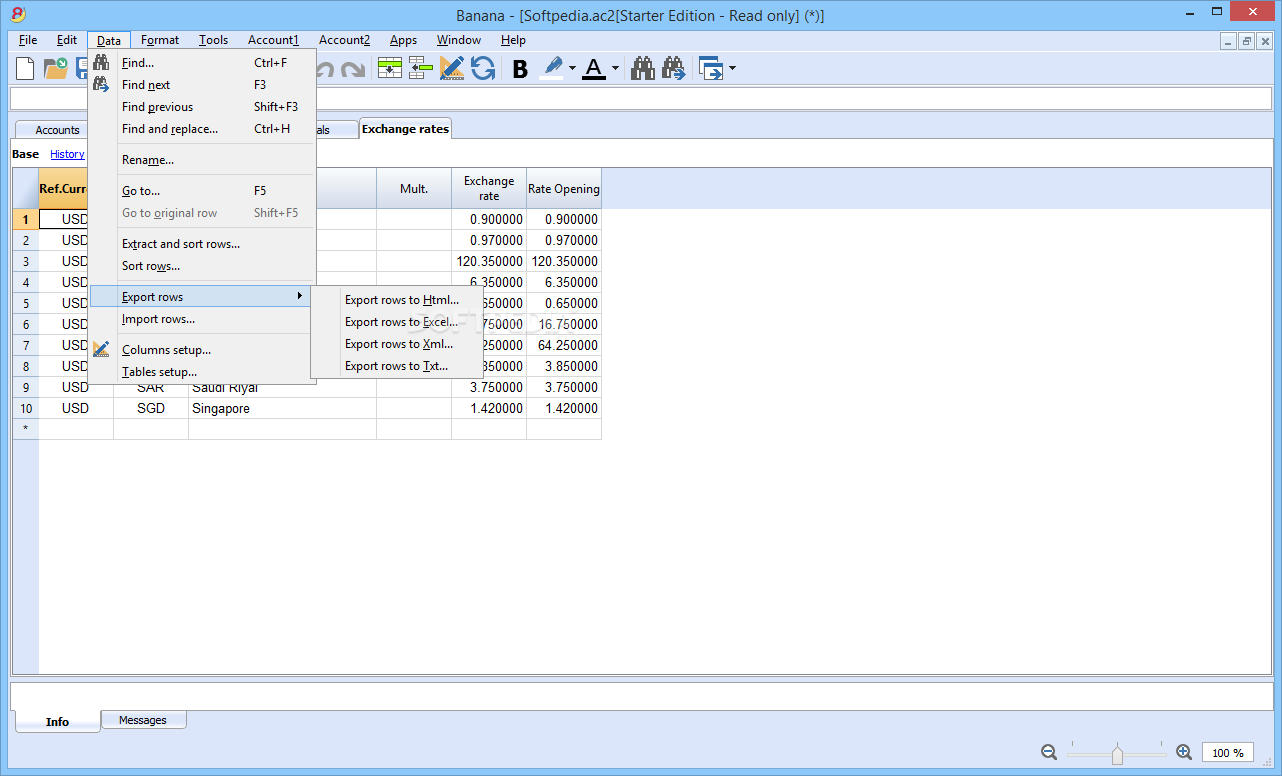
Task: Choose Export rows to Txt
Action: click(x=397, y=366)
